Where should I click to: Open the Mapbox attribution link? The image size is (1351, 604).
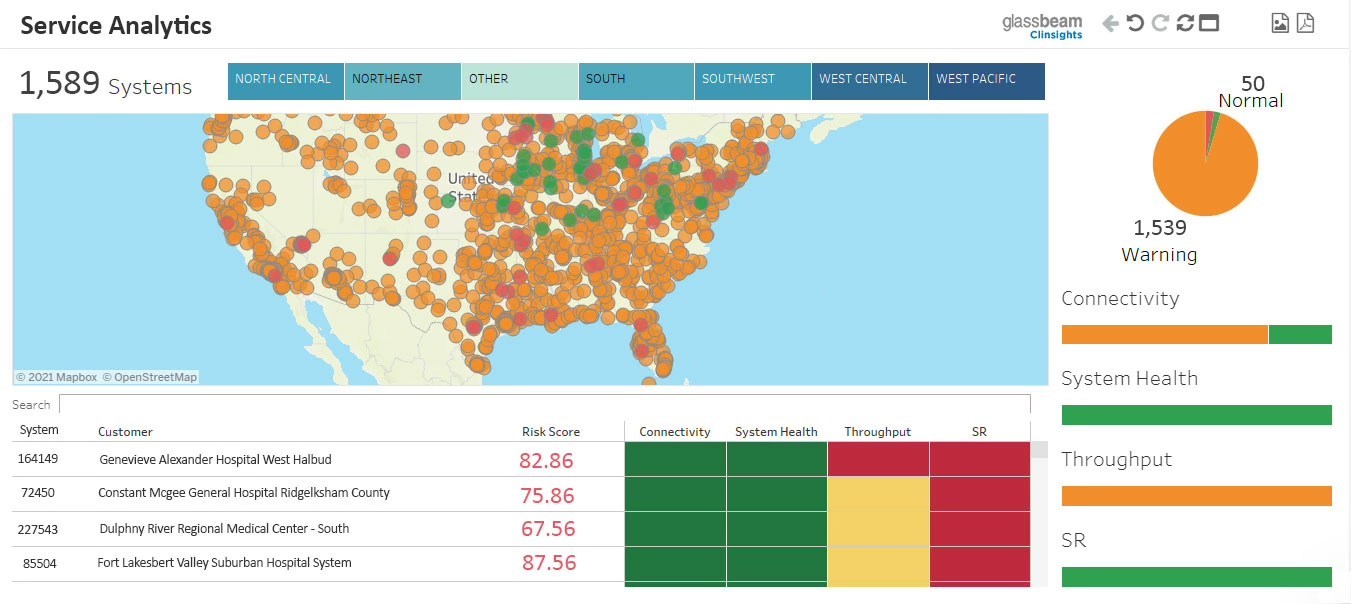(56, 377)
